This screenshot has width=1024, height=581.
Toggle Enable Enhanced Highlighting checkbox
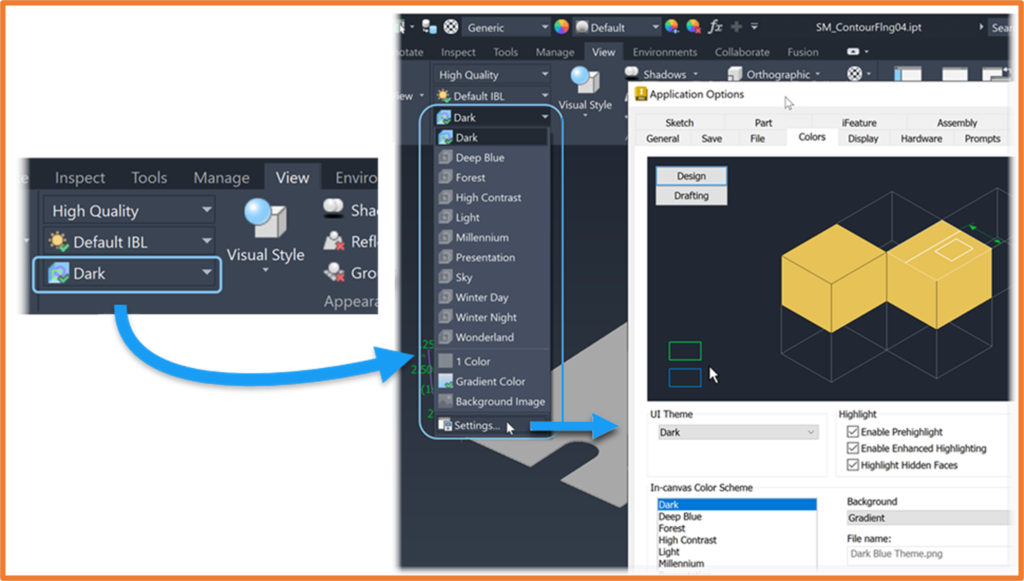[x=852, y=448]
